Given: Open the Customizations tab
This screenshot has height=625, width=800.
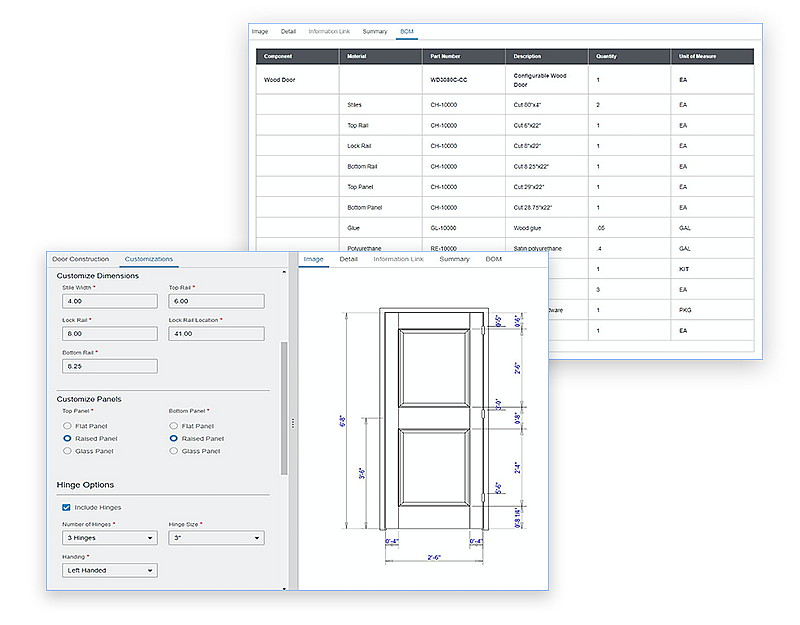Looking at the screenshot, I should coord(148,258).
